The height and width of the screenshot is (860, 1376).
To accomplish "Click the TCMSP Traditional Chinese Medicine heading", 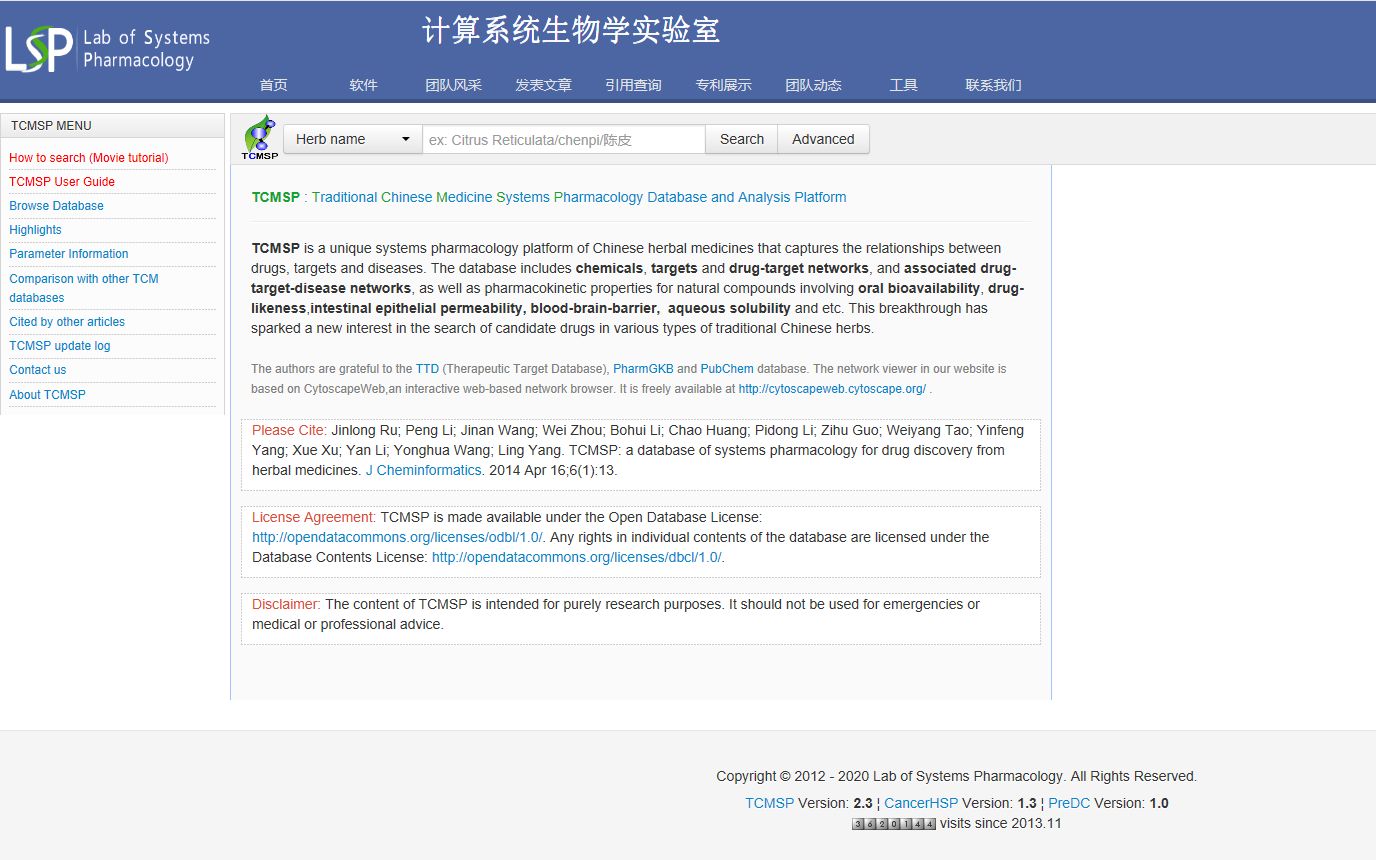I will point(549,197).
